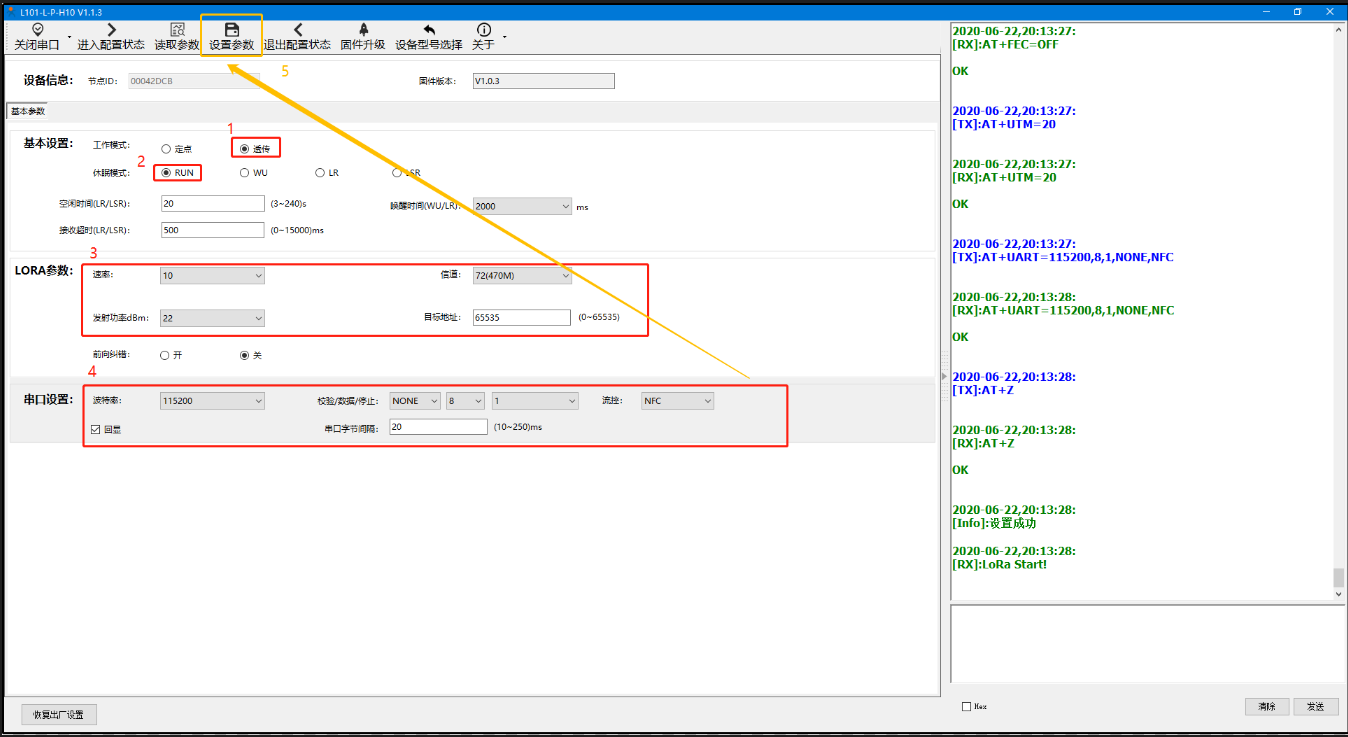Click the 进入配置状态 toolbar icon
The image size is (1348, 737).
pos(111,30)
